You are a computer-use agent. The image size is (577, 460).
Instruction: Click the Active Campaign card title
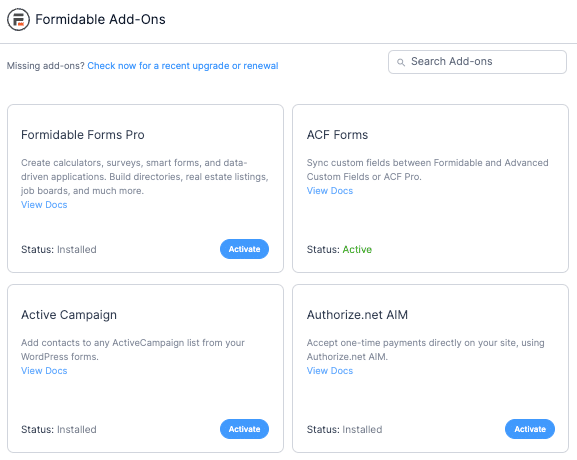tap(69, 315)
